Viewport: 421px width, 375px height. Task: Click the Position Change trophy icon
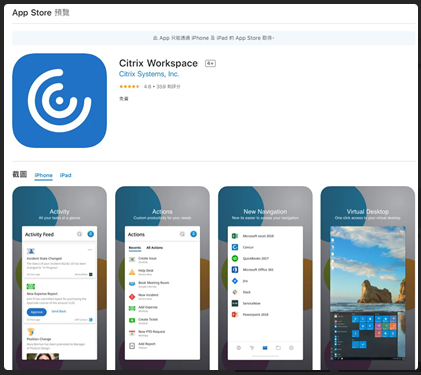tap(31, 332)
